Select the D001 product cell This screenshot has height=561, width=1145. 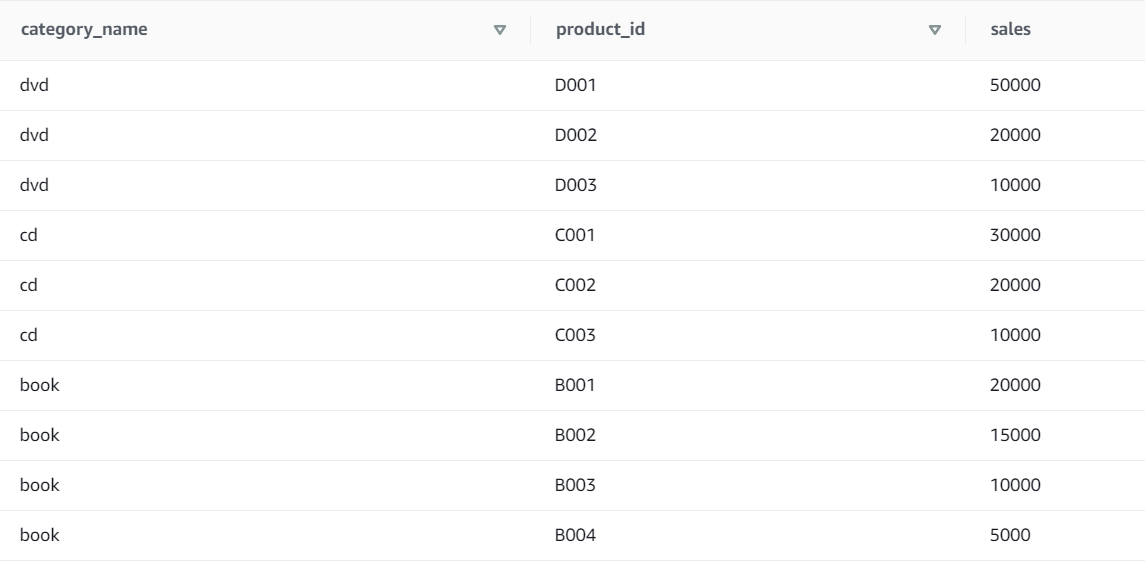click(576, 86)
